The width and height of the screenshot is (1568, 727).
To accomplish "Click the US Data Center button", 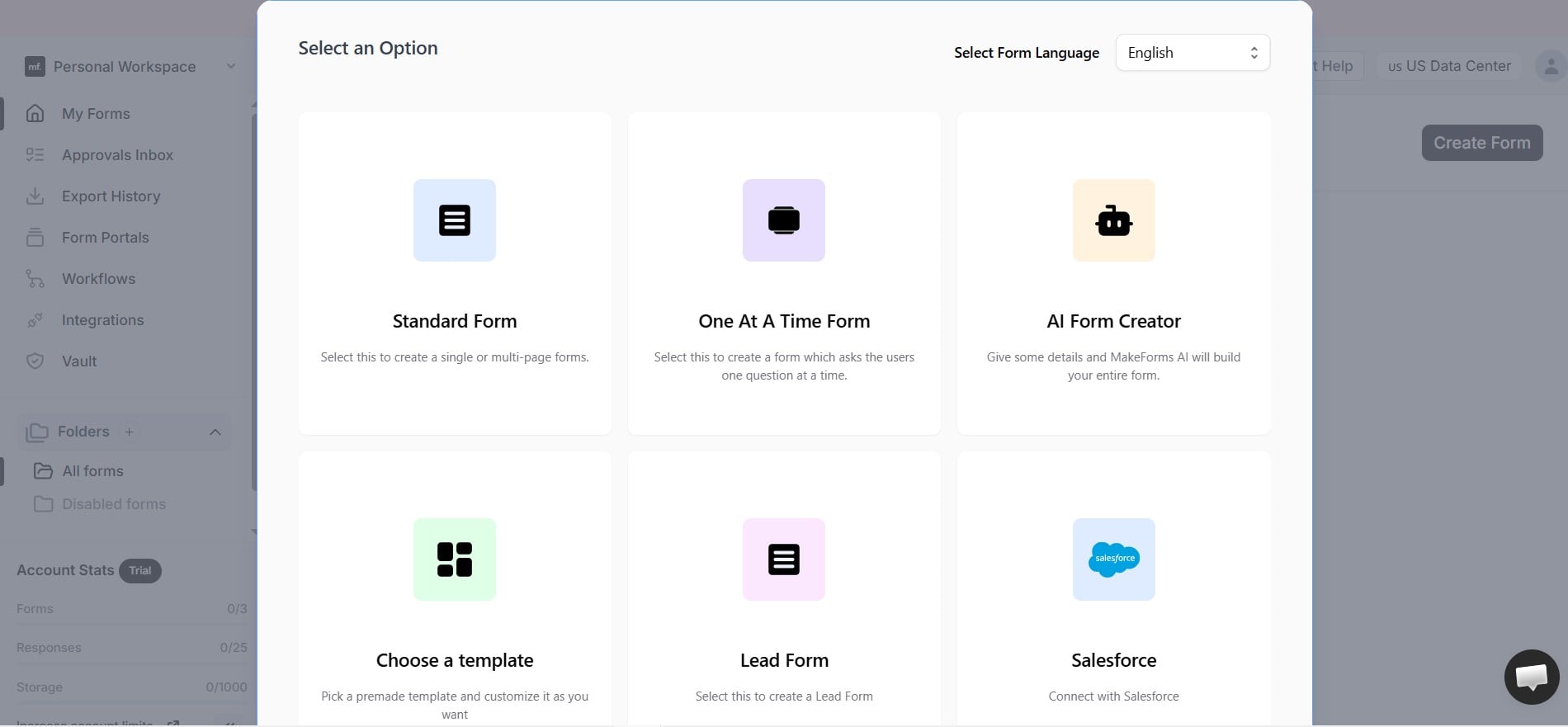I will point(1449,66).
